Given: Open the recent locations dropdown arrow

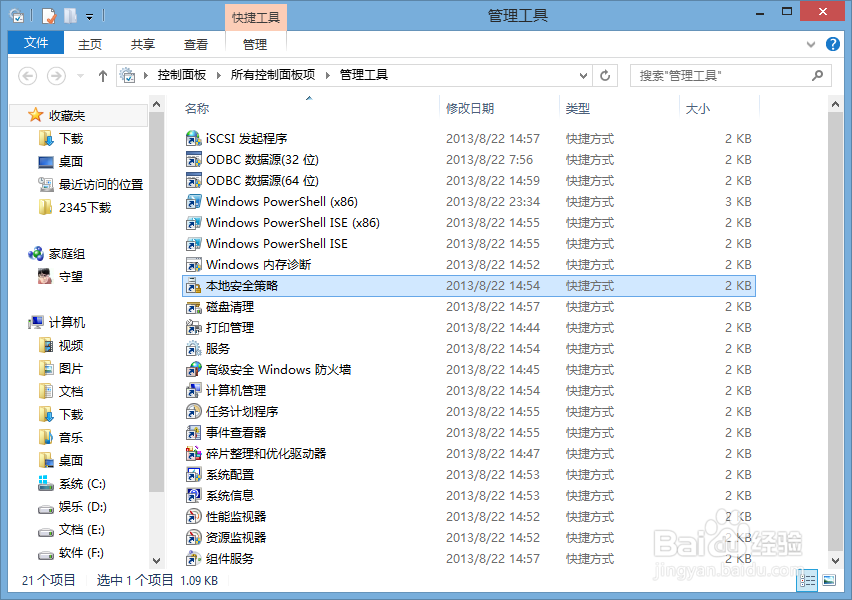Looking at the screenshot, I should [80, 76].
